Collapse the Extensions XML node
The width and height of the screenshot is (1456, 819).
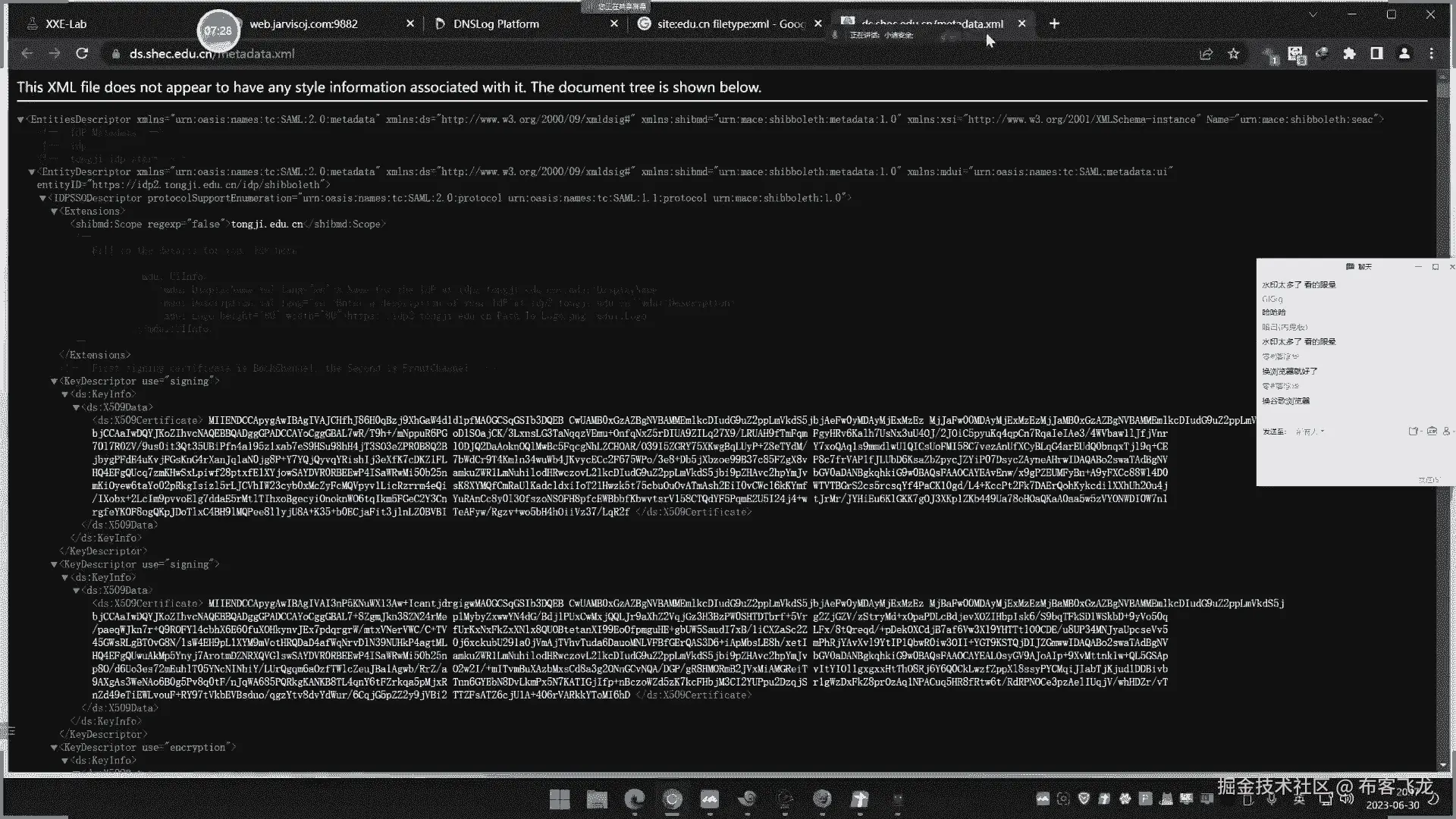pos(54,212)
